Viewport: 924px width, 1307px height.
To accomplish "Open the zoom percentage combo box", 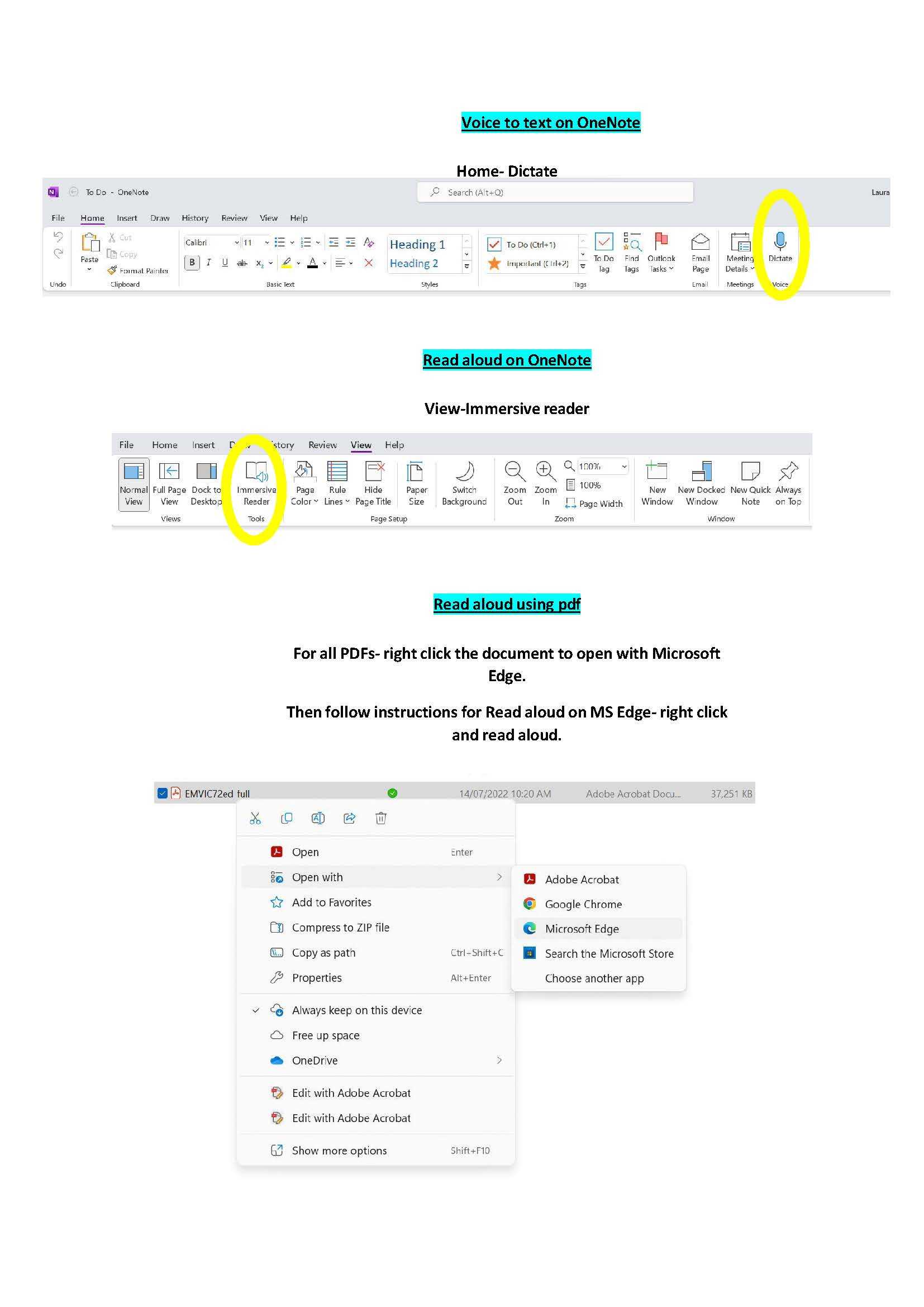I will [x=603, y=466].
